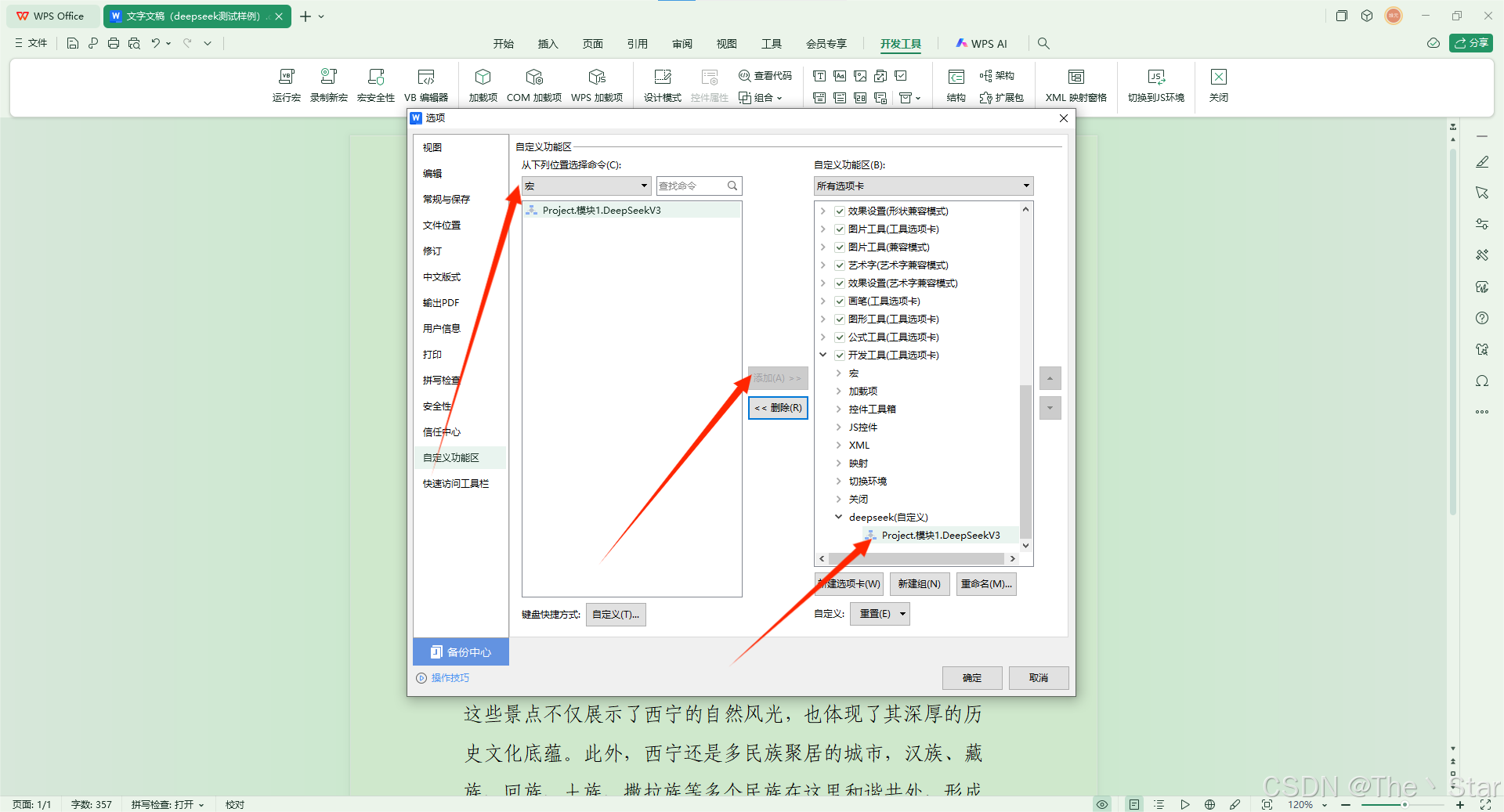Toggle checkbox for 开发工具(工具选项卡)
Image resolution: width=1504 pixels, height=812 pixels.
(840, 355)
